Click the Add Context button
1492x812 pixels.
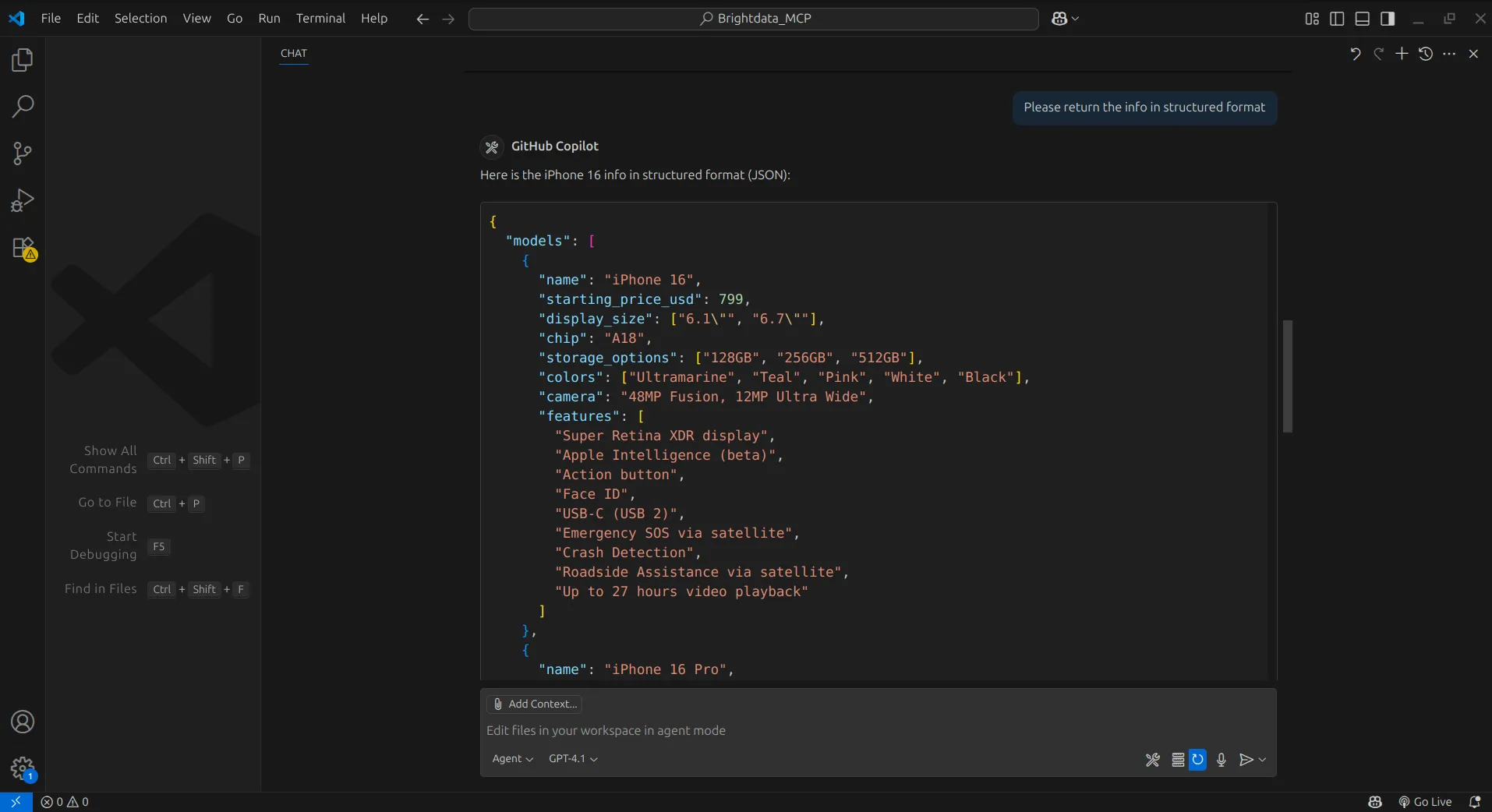pyautogui.click(x=534, y=704)
